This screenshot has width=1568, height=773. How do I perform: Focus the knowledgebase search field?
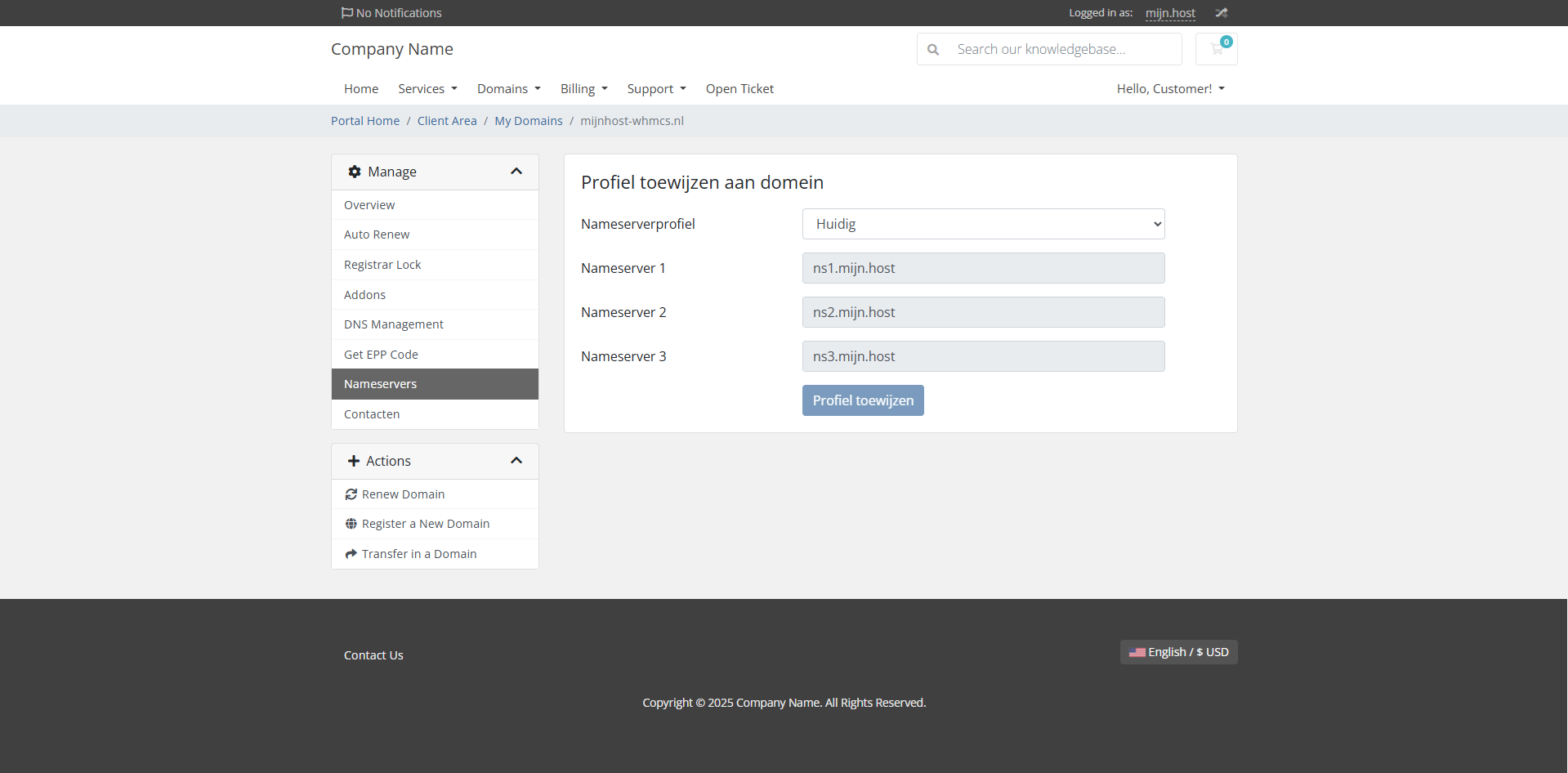(x=1062, y=50)
